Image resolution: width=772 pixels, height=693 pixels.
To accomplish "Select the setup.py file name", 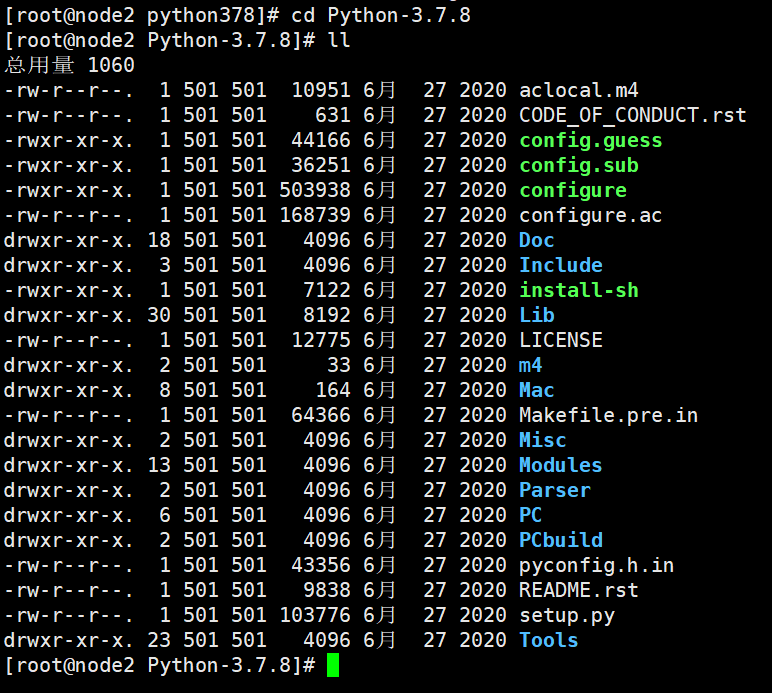I will [567, 616].
